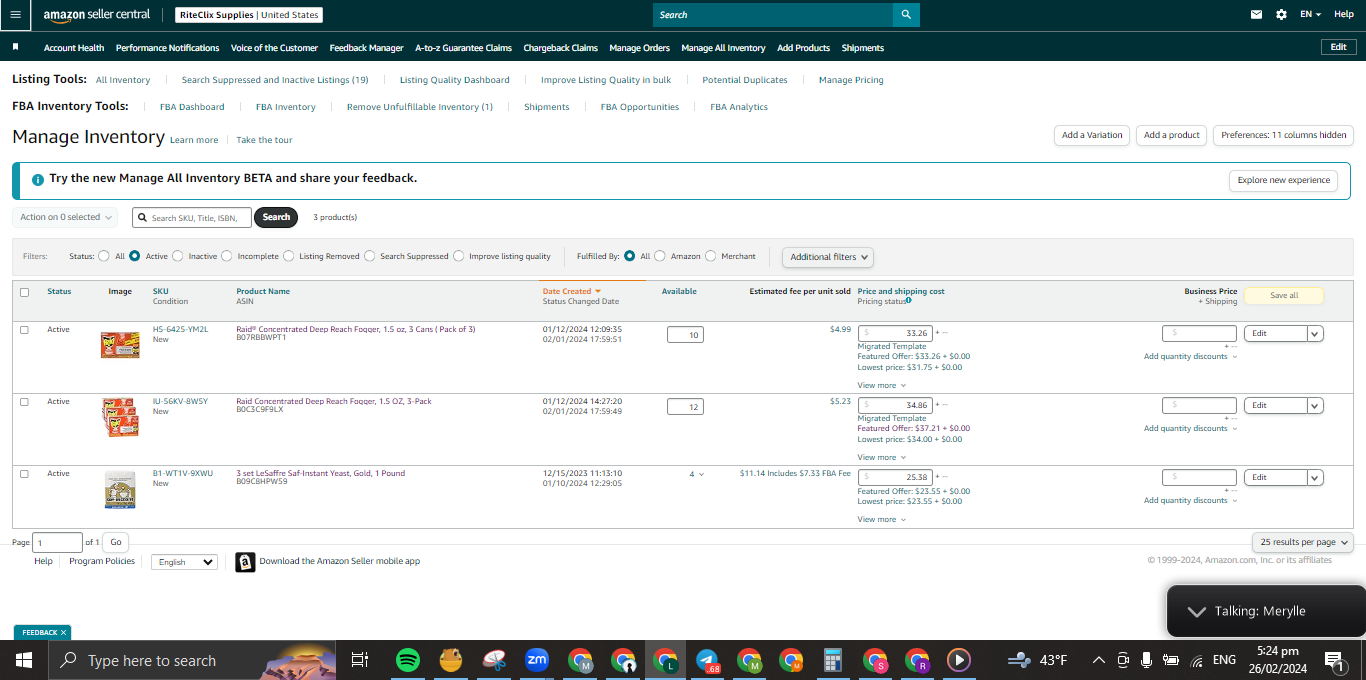The width and height of the screenshot is (1366, 680).
Task: Open Zoom from the taskbar
Action: 537,660
